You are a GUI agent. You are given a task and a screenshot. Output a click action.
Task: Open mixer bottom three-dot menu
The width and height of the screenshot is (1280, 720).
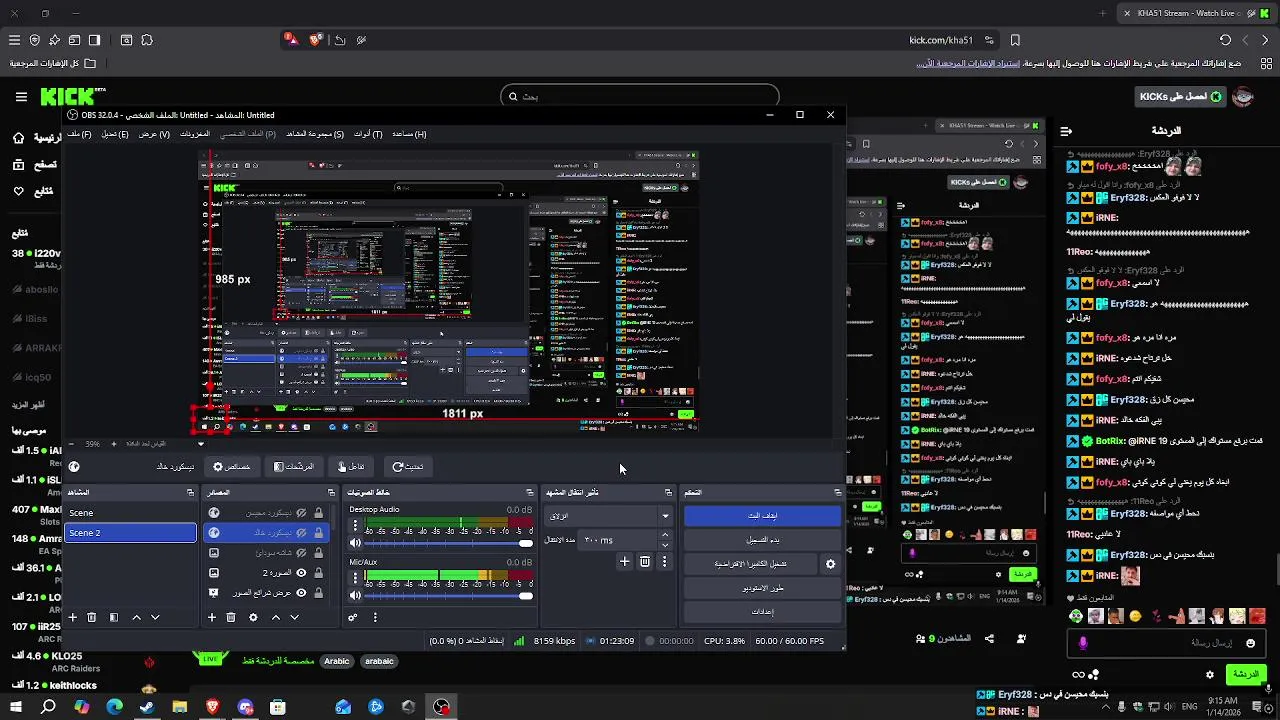point(375,617)
